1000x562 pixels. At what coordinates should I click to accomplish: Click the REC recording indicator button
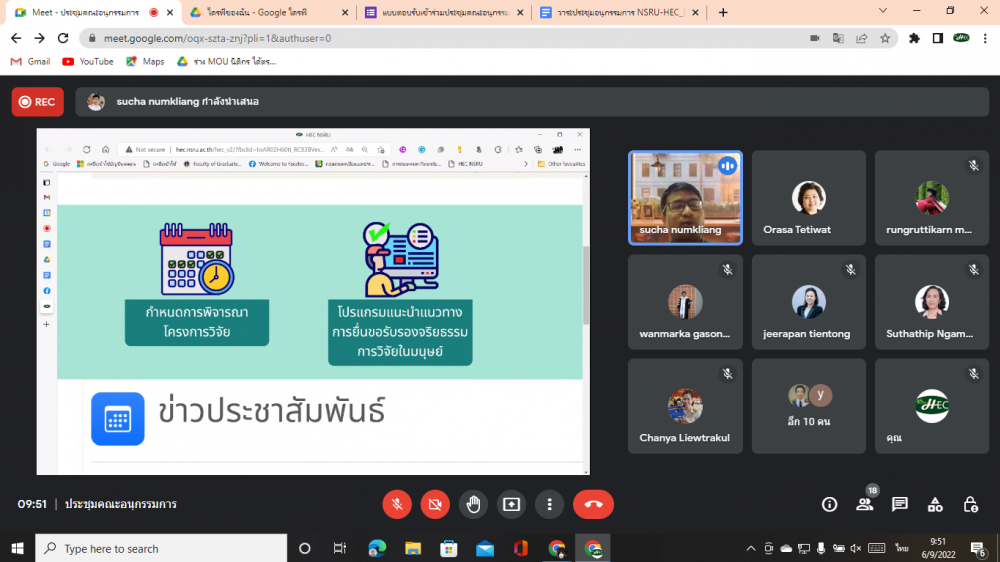click(x=37, y=101)
